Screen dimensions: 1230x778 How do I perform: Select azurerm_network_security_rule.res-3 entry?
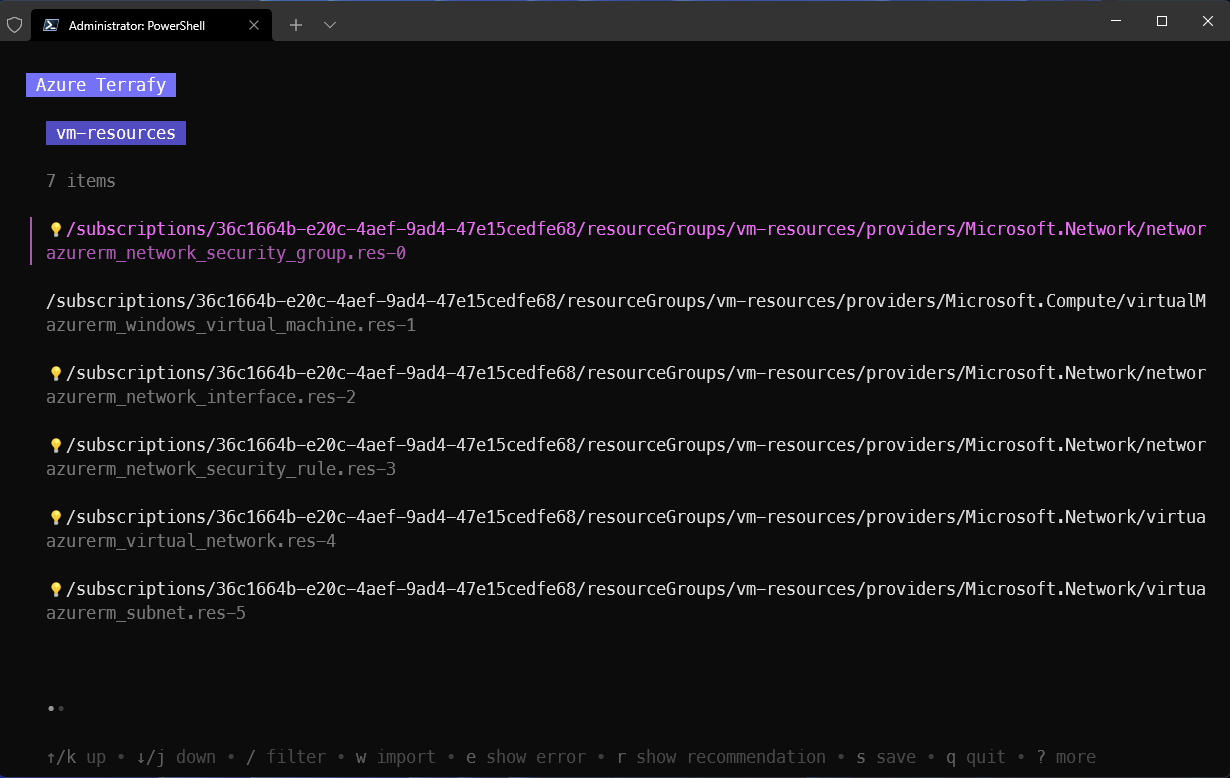point(221,469)
